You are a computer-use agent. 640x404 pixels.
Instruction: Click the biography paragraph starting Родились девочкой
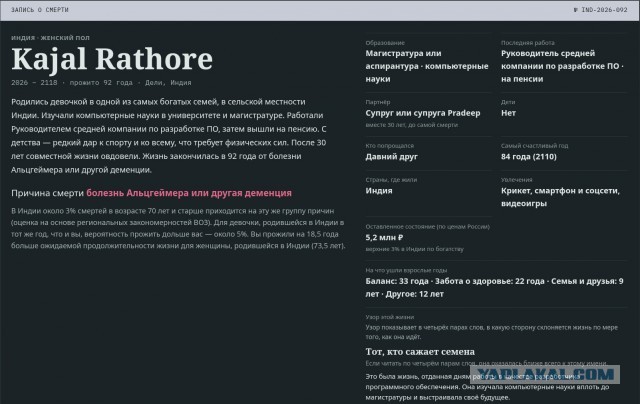[x=169, y=135]
